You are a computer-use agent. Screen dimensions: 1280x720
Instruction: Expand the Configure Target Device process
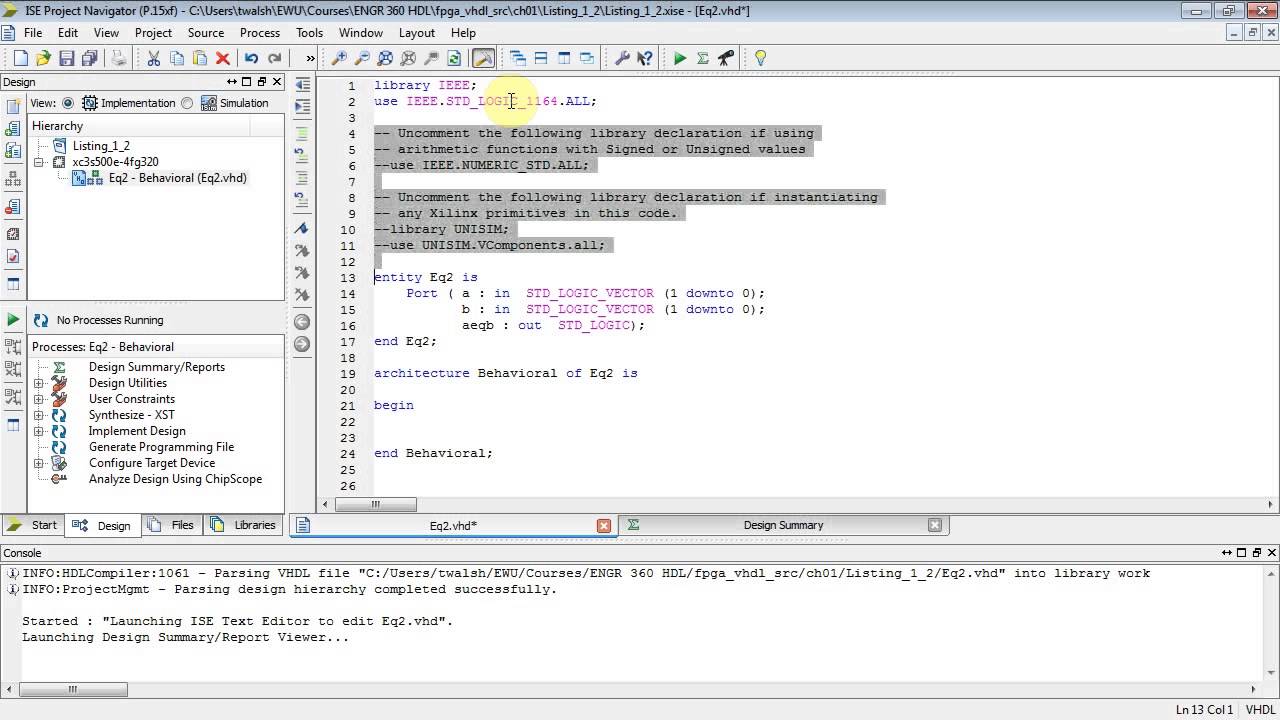coord(39,463)
